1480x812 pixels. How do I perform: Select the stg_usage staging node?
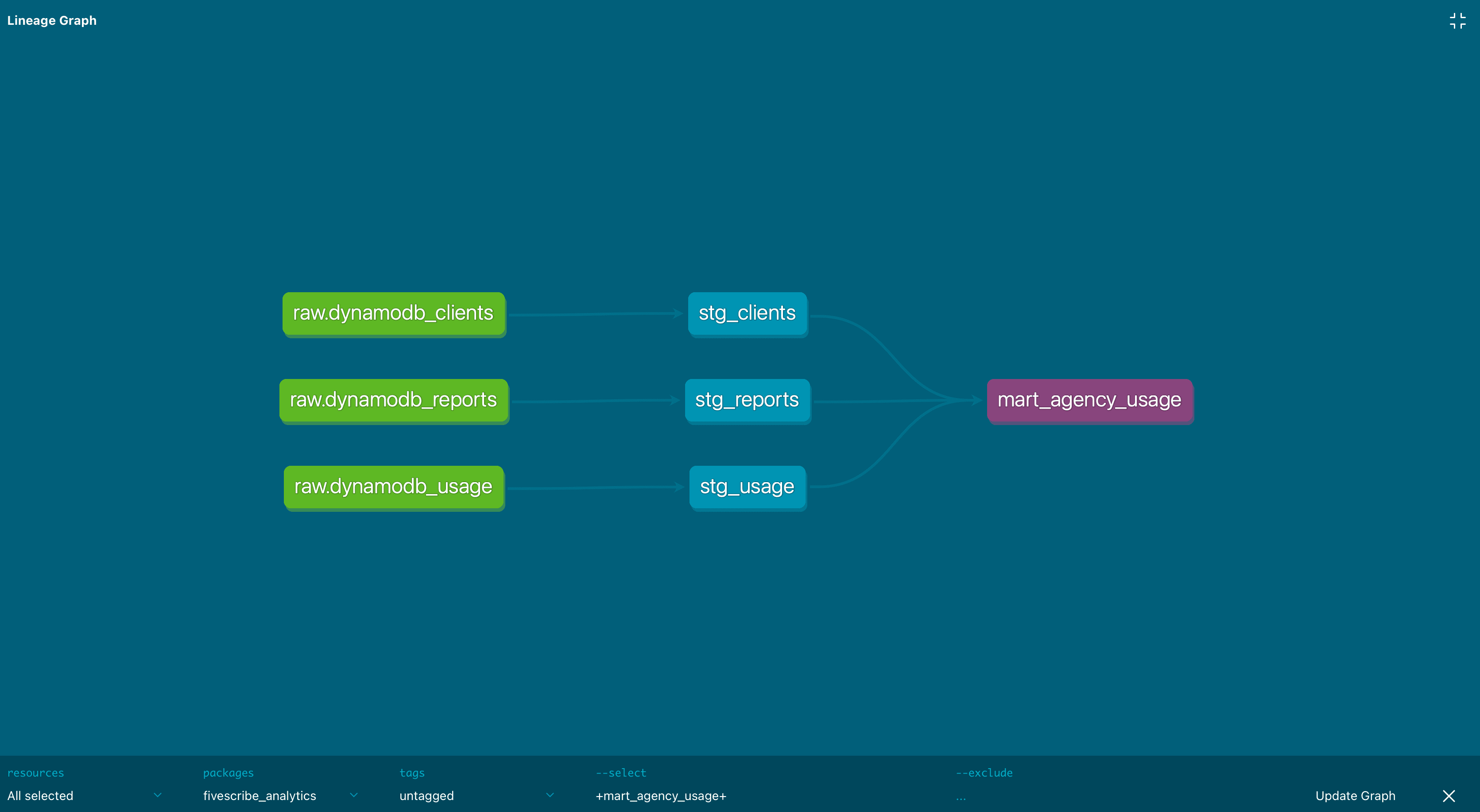point(747,487)
